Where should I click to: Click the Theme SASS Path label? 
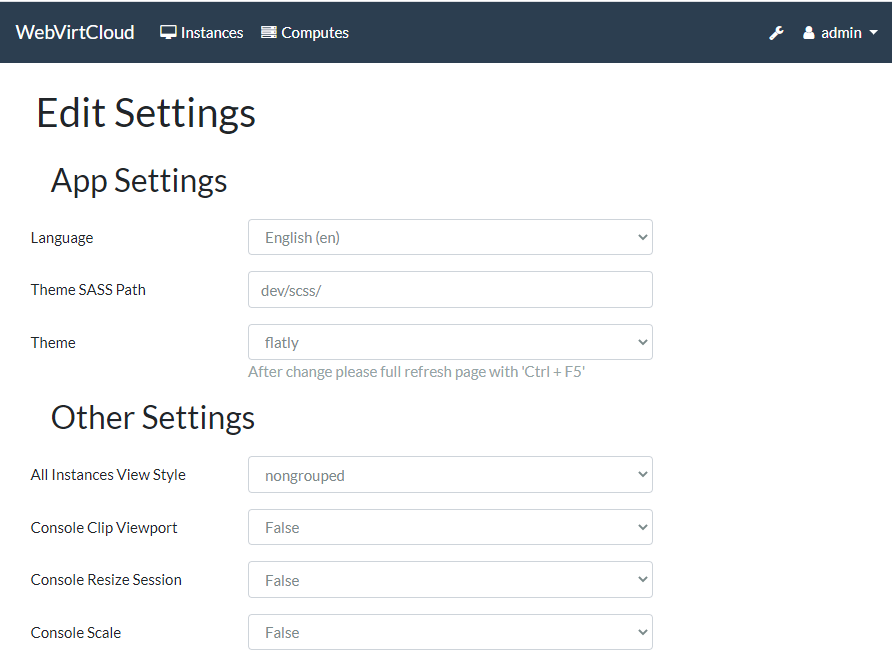88,290
